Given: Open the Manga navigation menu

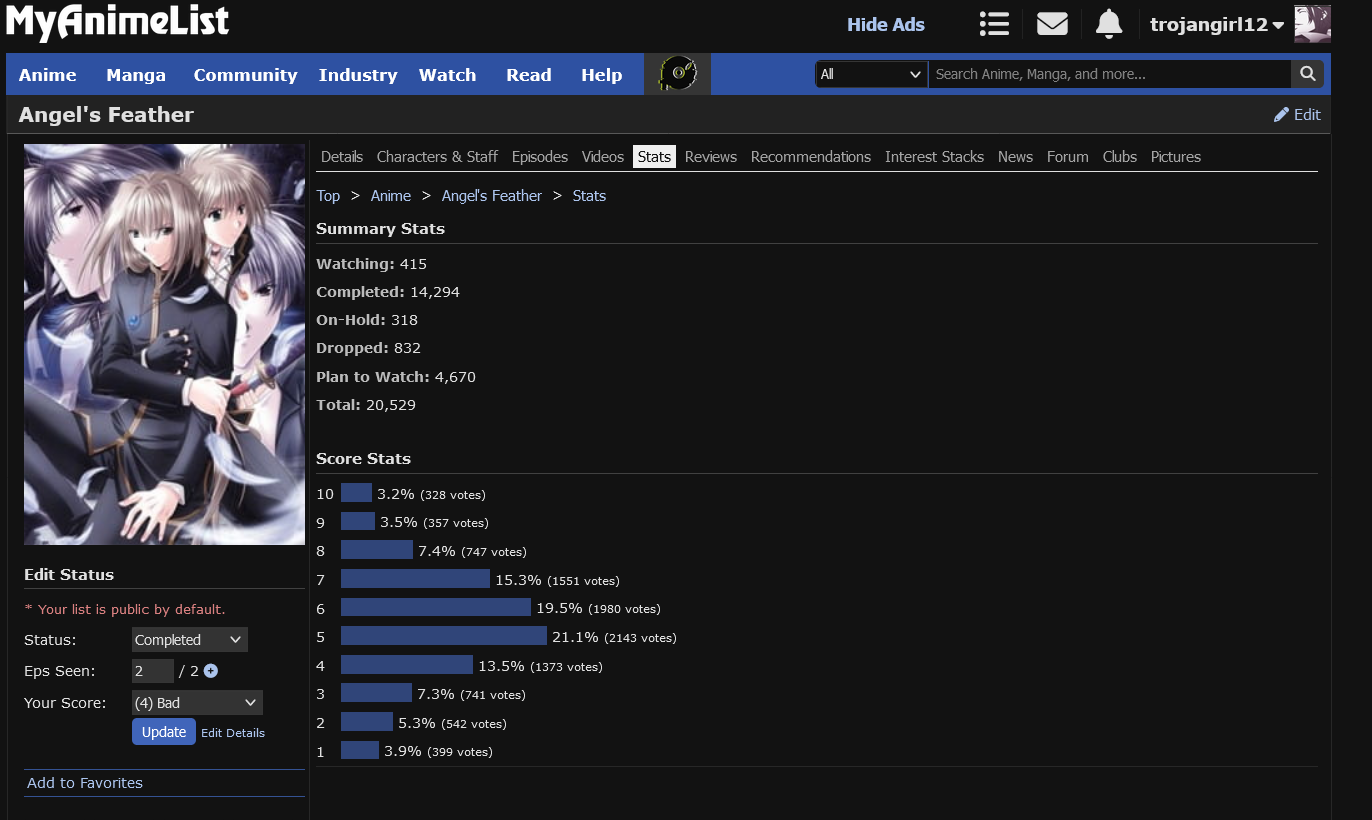Looking at the screenshot, I should [x=136, y=75].
